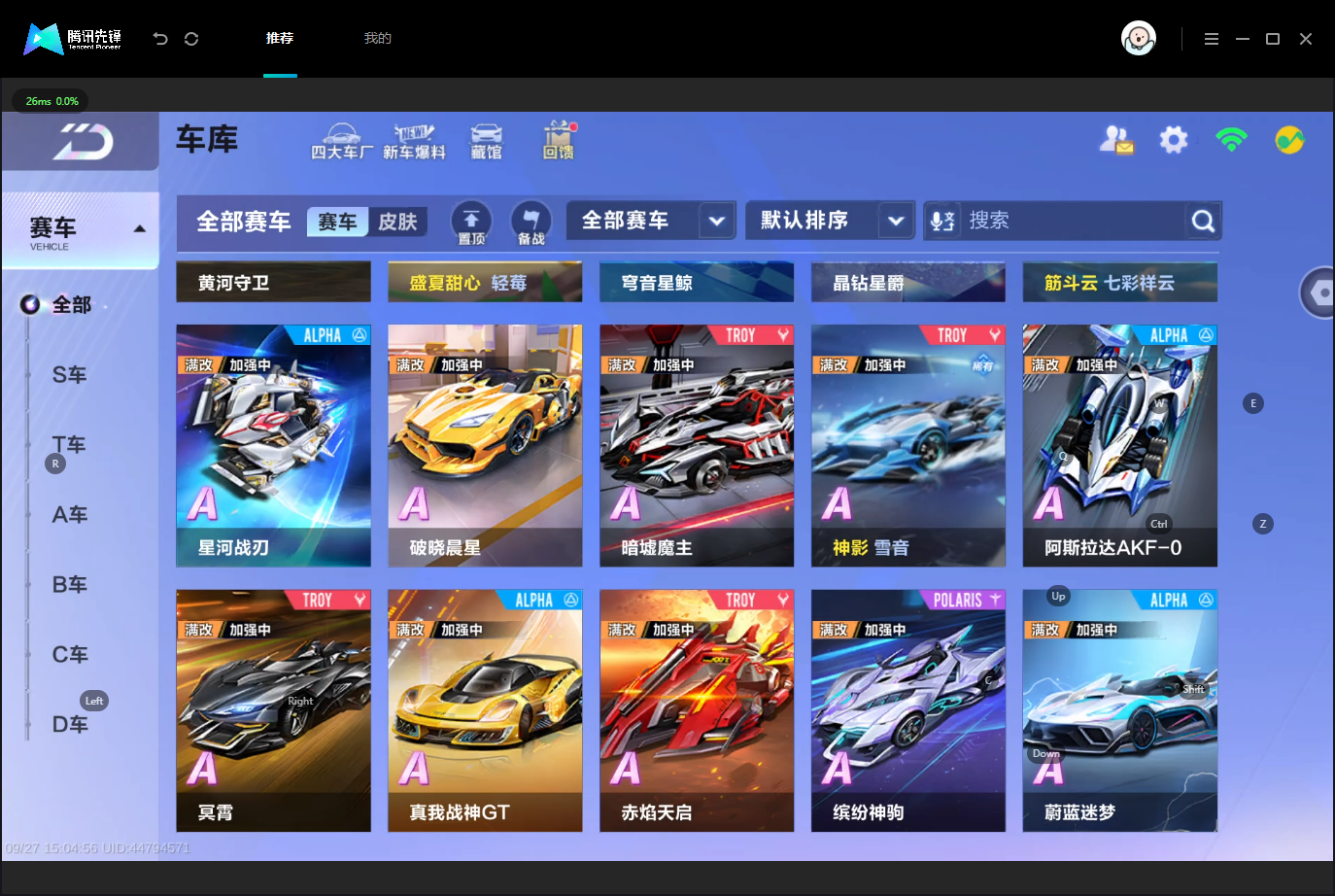Screen dimensions: 1335x896
Task: Open the 四大车厂 car makers icon
Action: point(341,142)
